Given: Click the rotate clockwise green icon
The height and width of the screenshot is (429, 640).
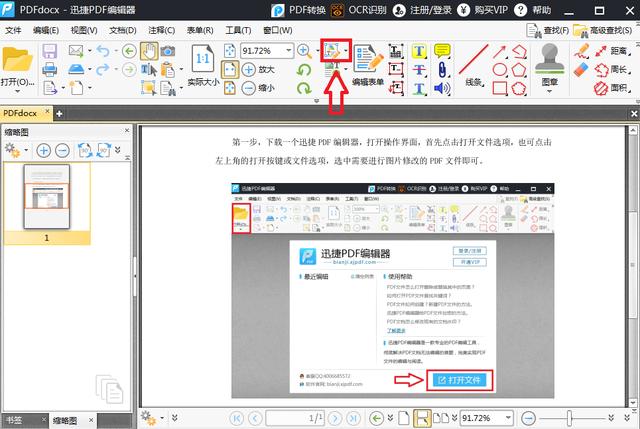Looking at the screenshot, I should point(304,88).
